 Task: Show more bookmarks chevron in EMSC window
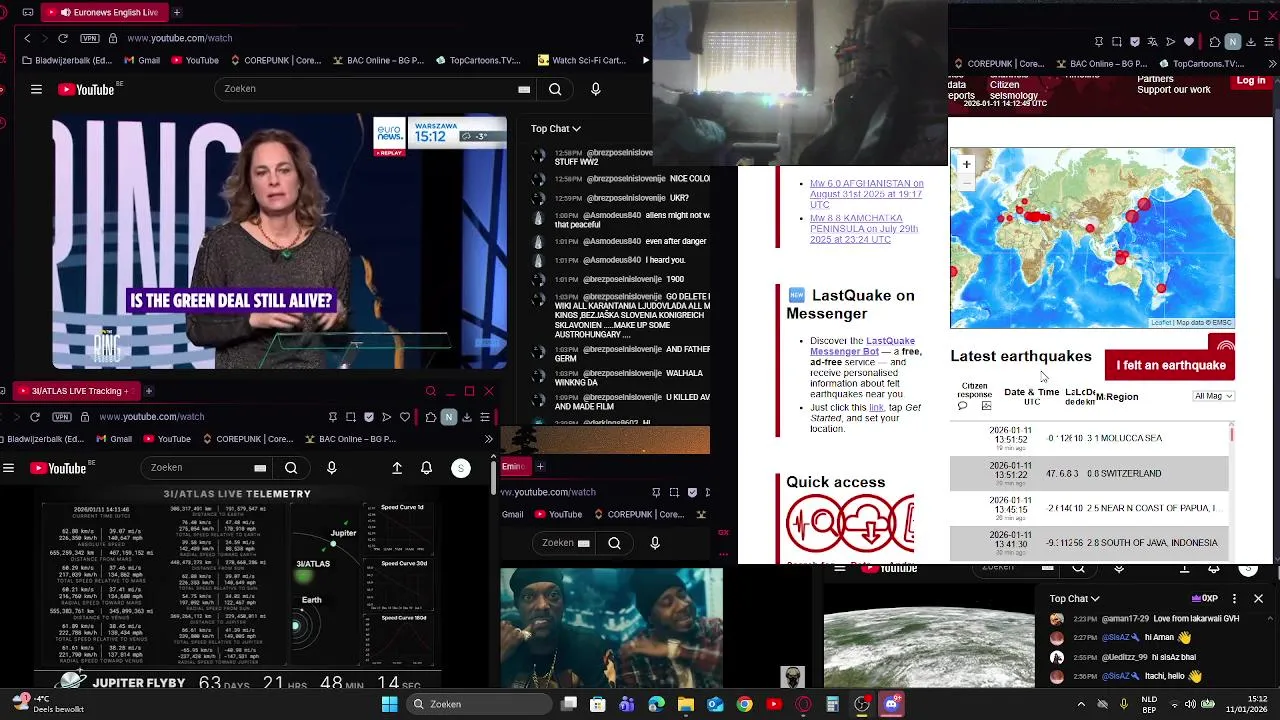pyautogui.click(x=1273, y=64)
